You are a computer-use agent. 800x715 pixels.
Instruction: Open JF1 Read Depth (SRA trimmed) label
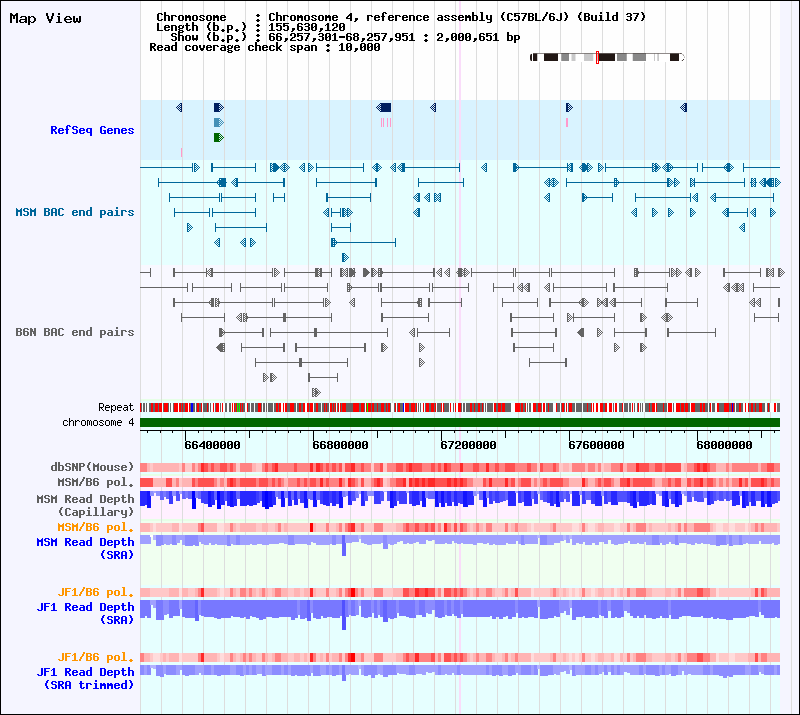(x=85, y=678)
